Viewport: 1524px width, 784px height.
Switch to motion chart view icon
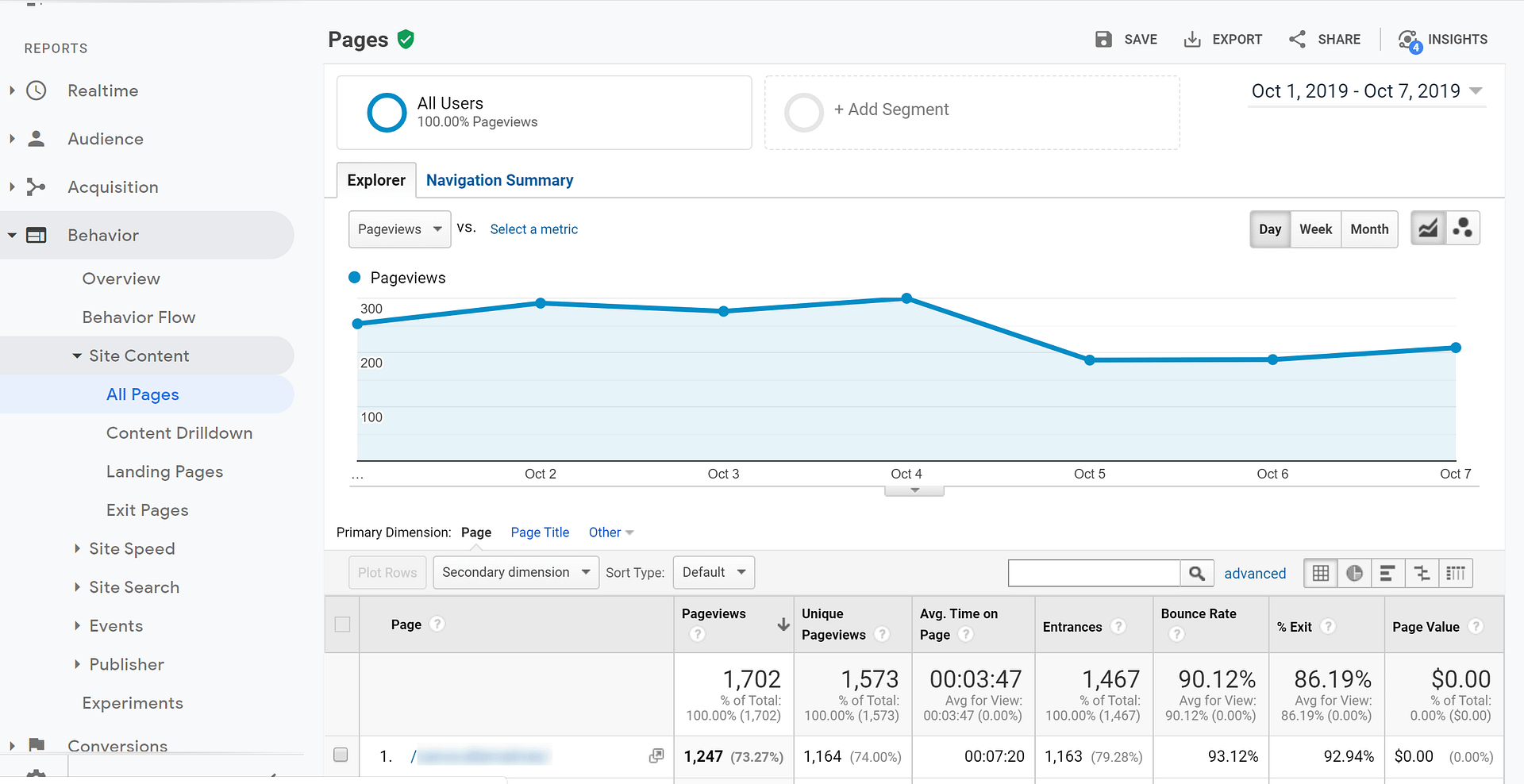click(1462, 229)
